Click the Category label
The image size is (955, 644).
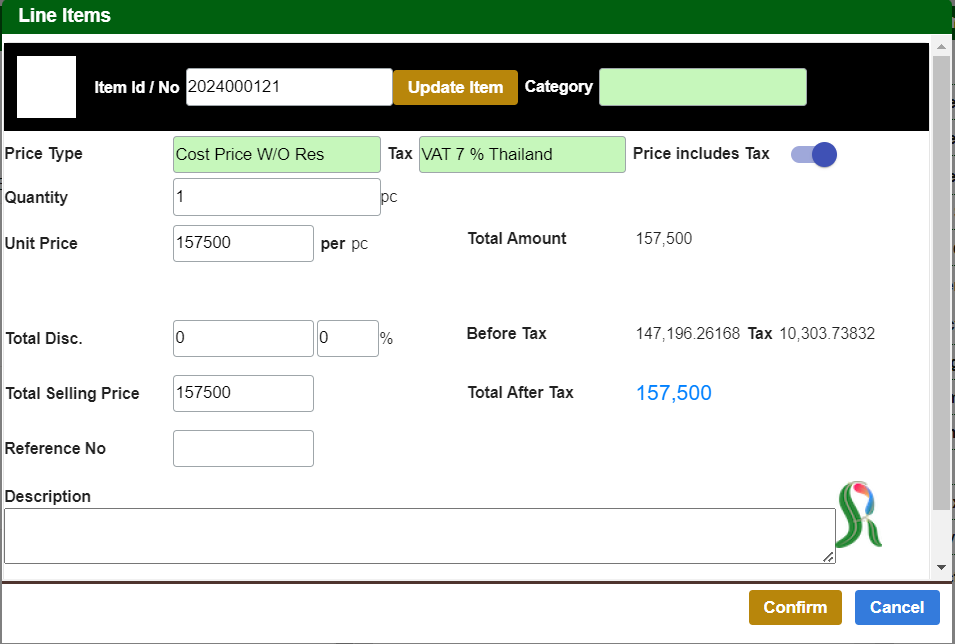(x=559, y=87)
